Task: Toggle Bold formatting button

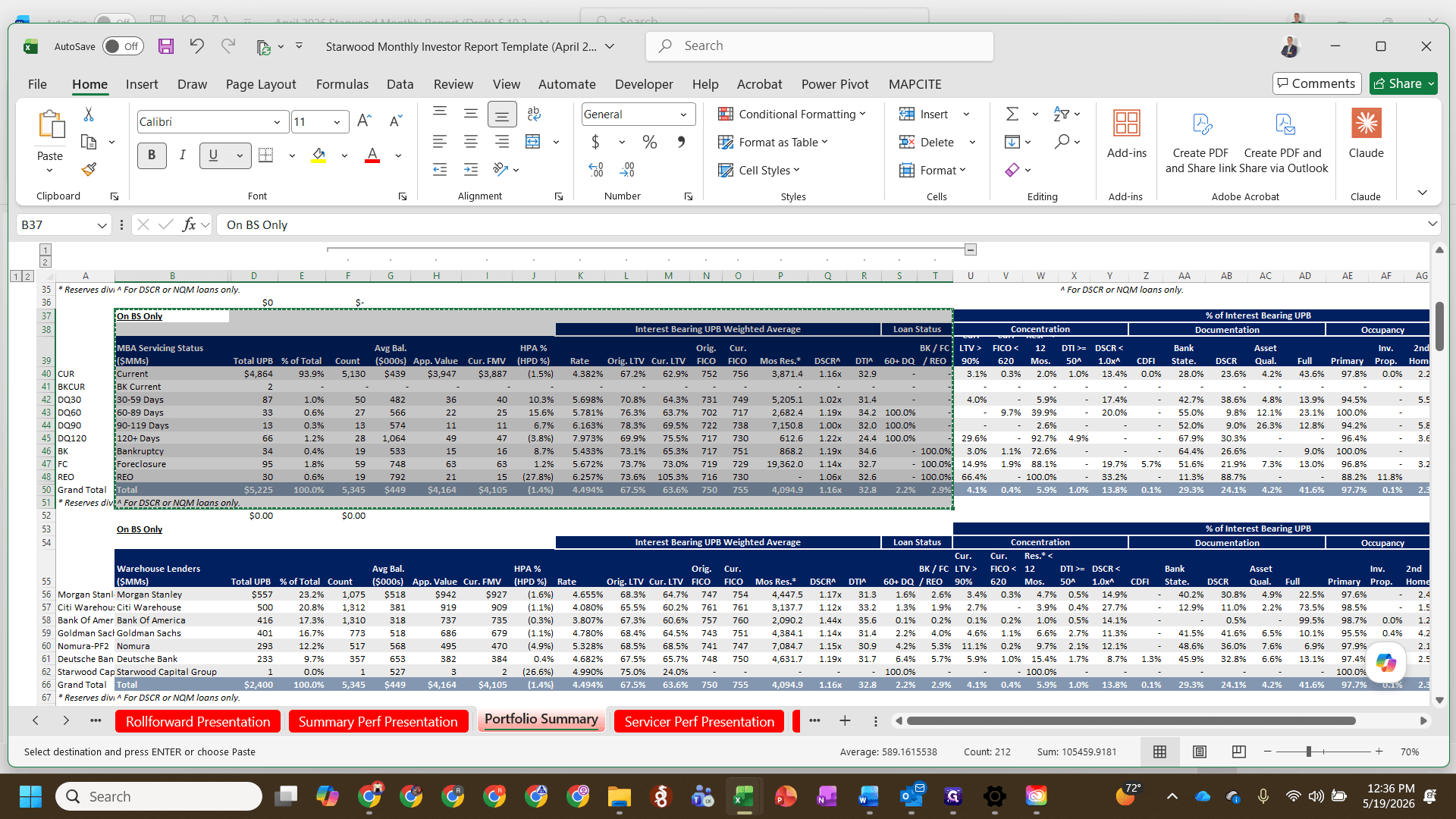Action: click(x=152, y=155)
